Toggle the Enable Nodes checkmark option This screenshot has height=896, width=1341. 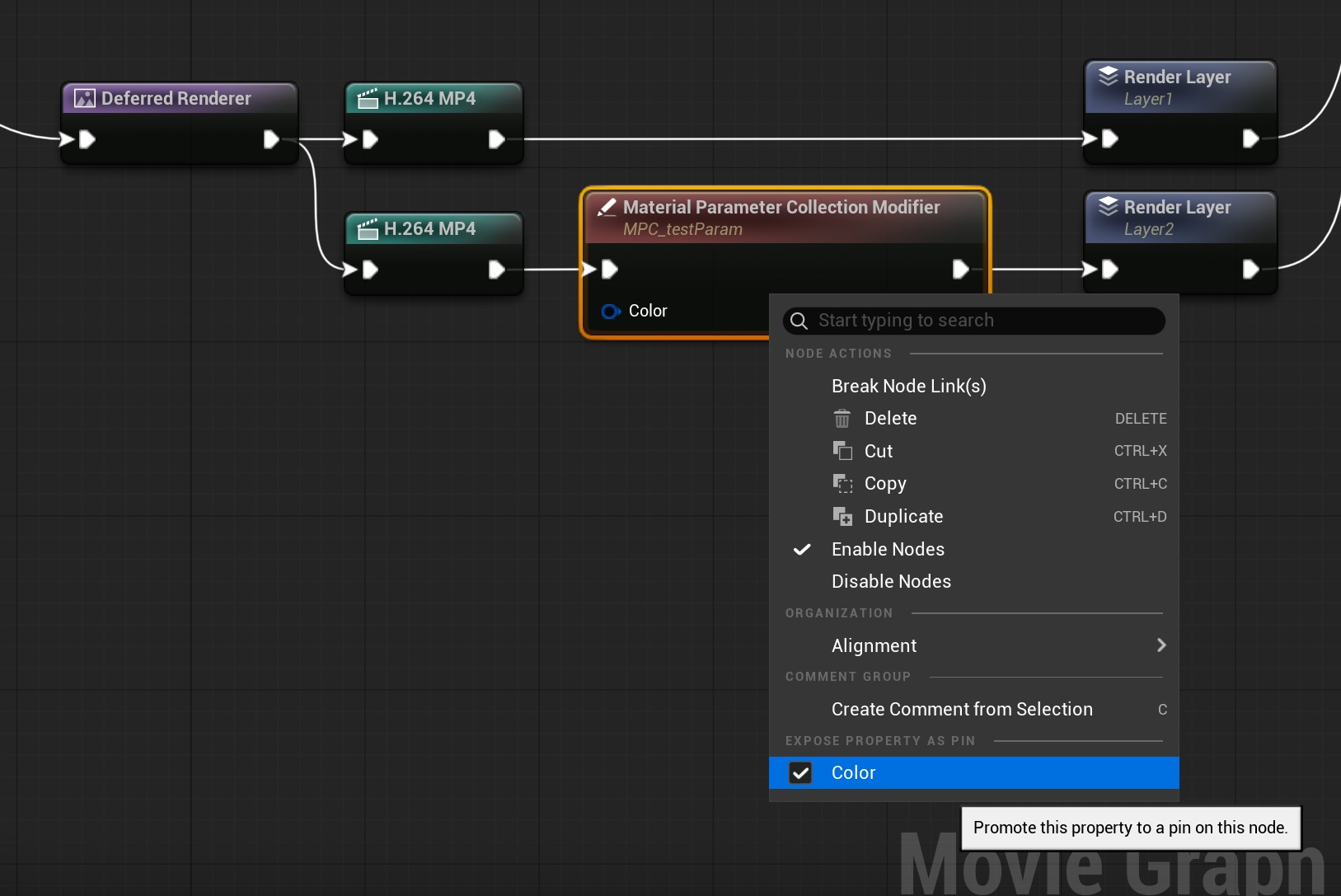point(888,550)
